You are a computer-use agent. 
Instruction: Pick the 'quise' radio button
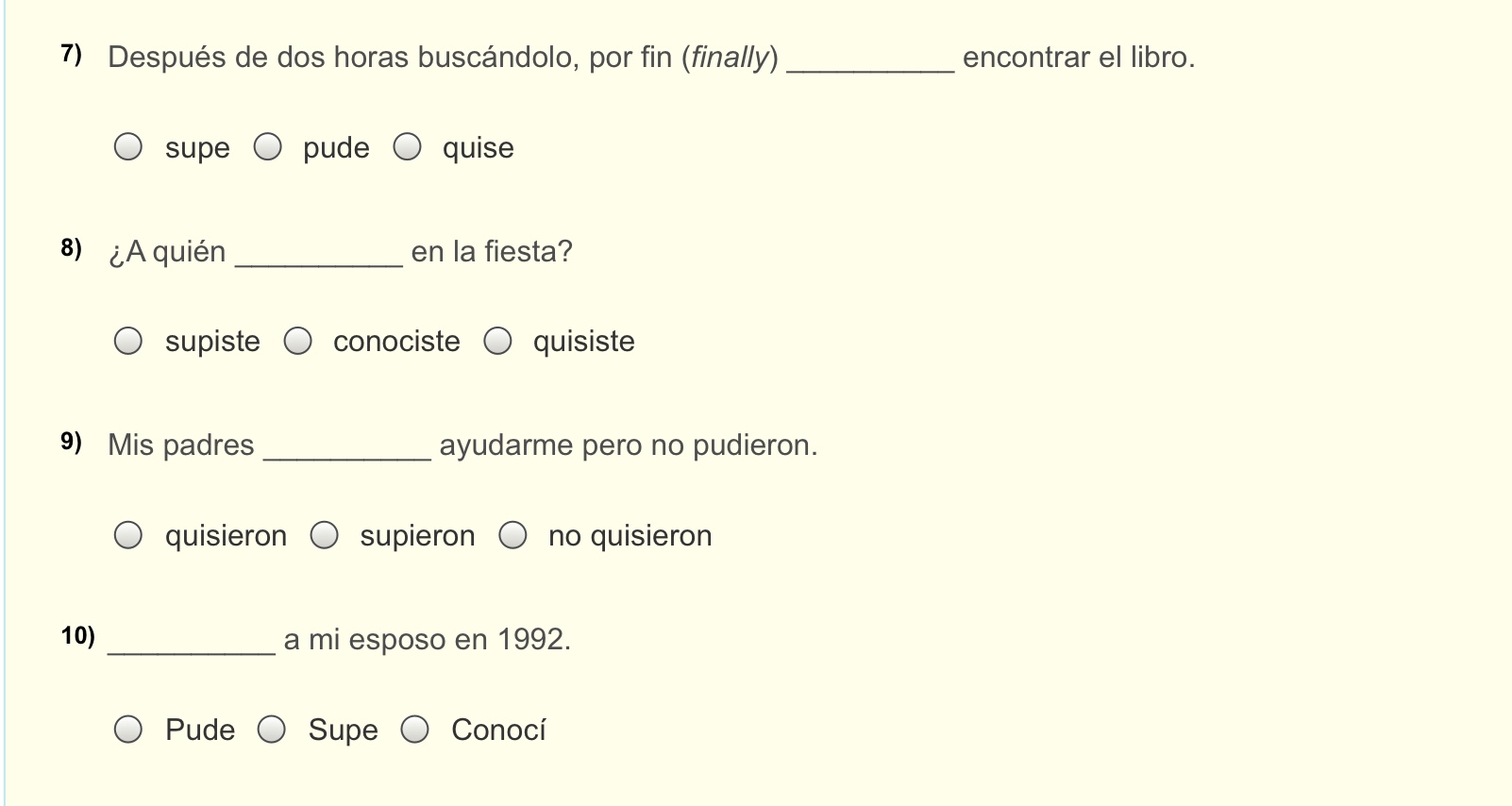click(408, 147)
